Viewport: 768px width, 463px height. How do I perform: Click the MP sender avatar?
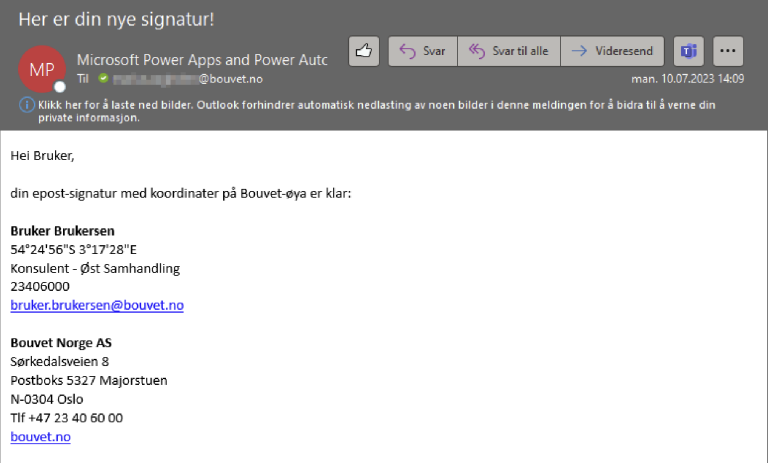click(42, 69)
